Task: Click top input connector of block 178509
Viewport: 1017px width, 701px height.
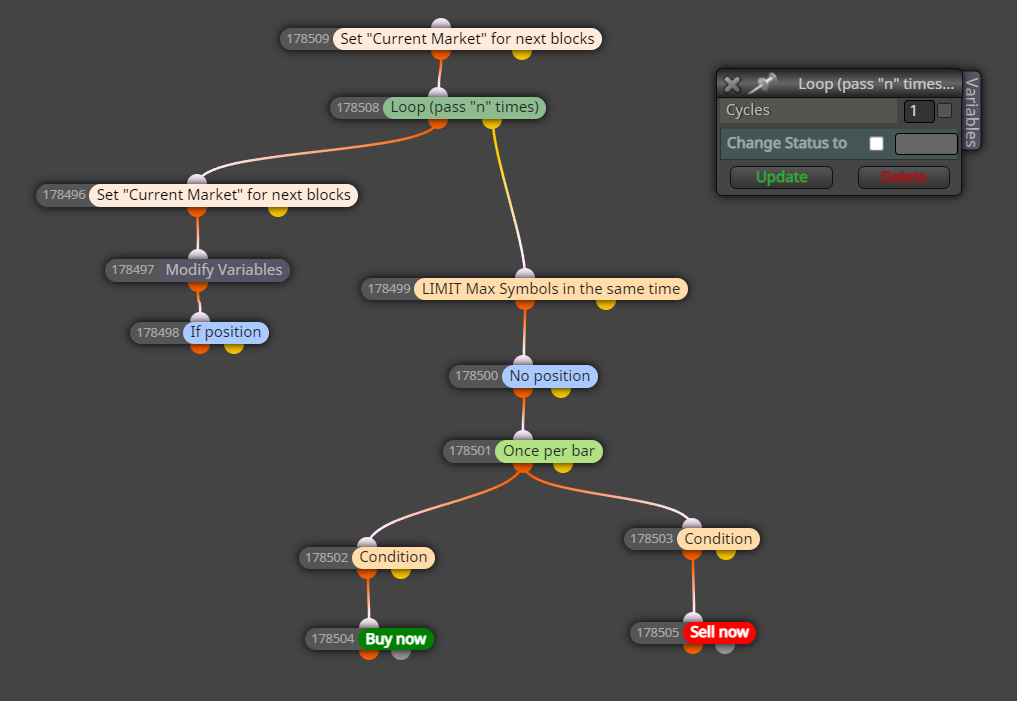Action: click(441, 25)
